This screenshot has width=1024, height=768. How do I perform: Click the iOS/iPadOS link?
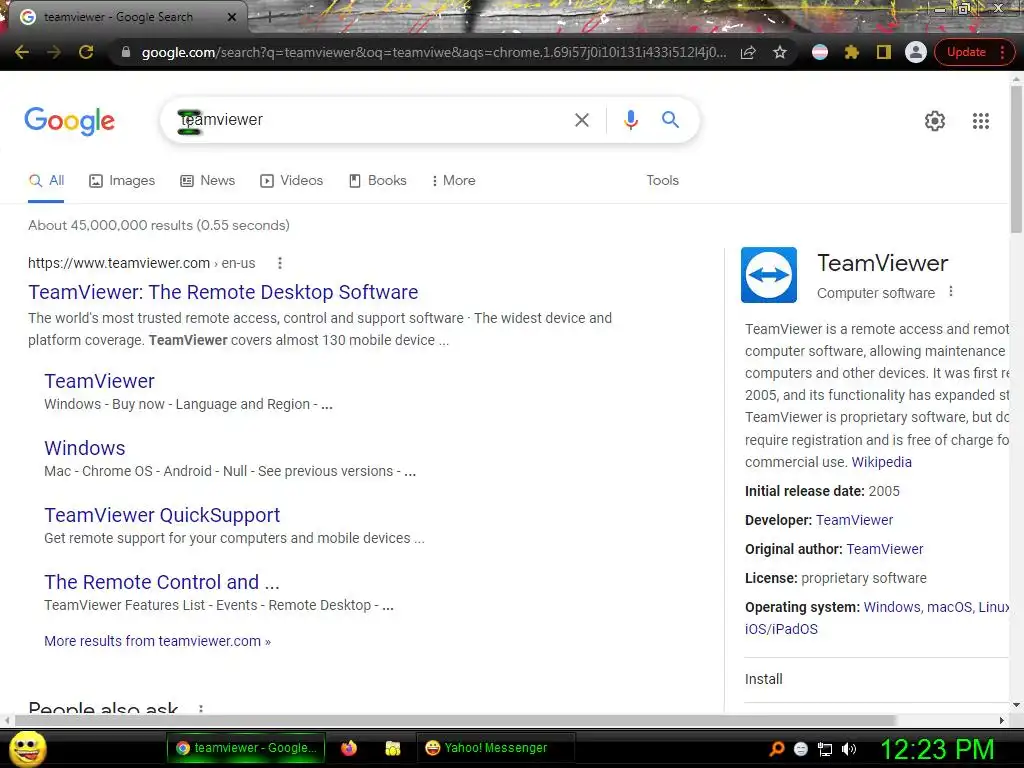[781, 630]
